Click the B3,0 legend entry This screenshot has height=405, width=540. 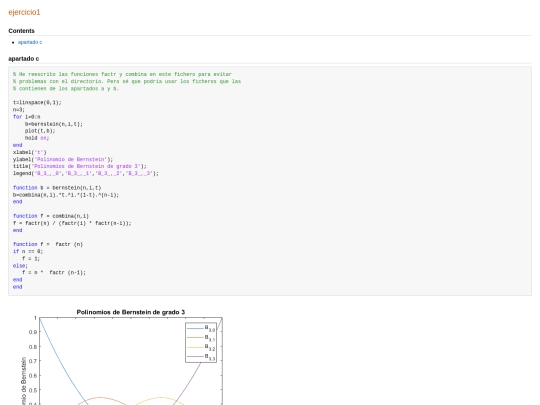(201, 328)
